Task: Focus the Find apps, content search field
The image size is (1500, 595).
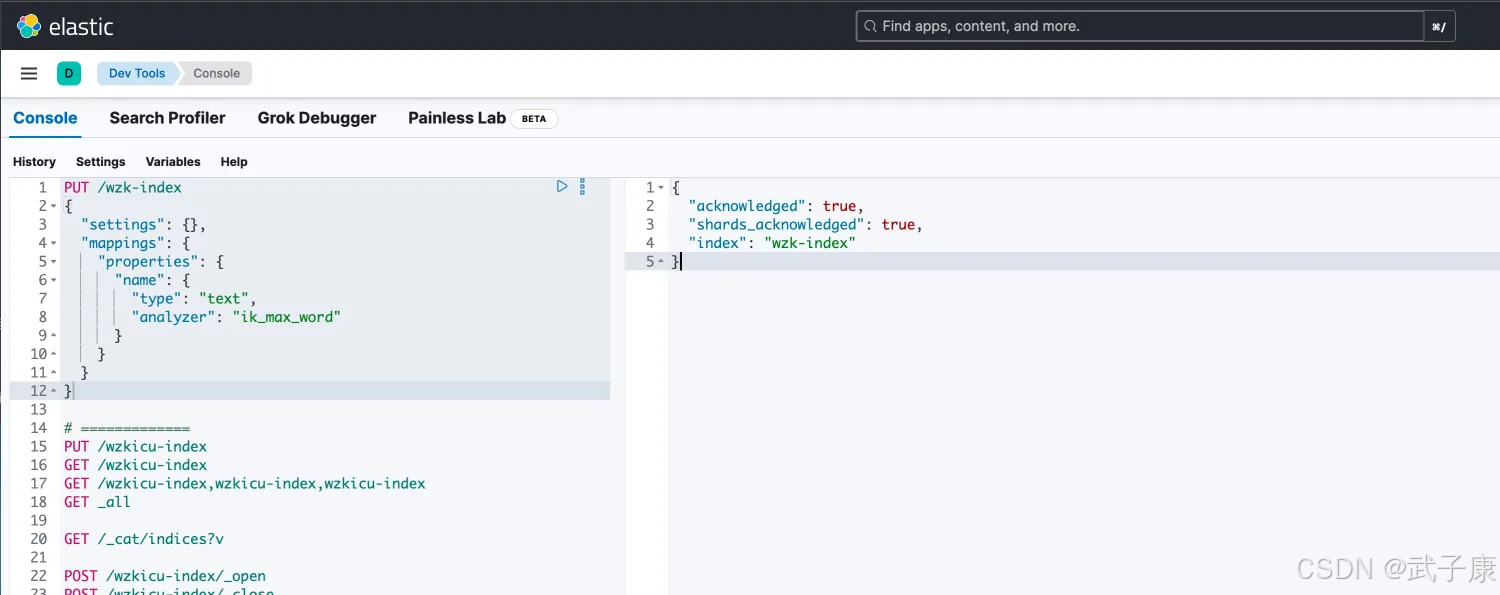Action: point(1140,26)
